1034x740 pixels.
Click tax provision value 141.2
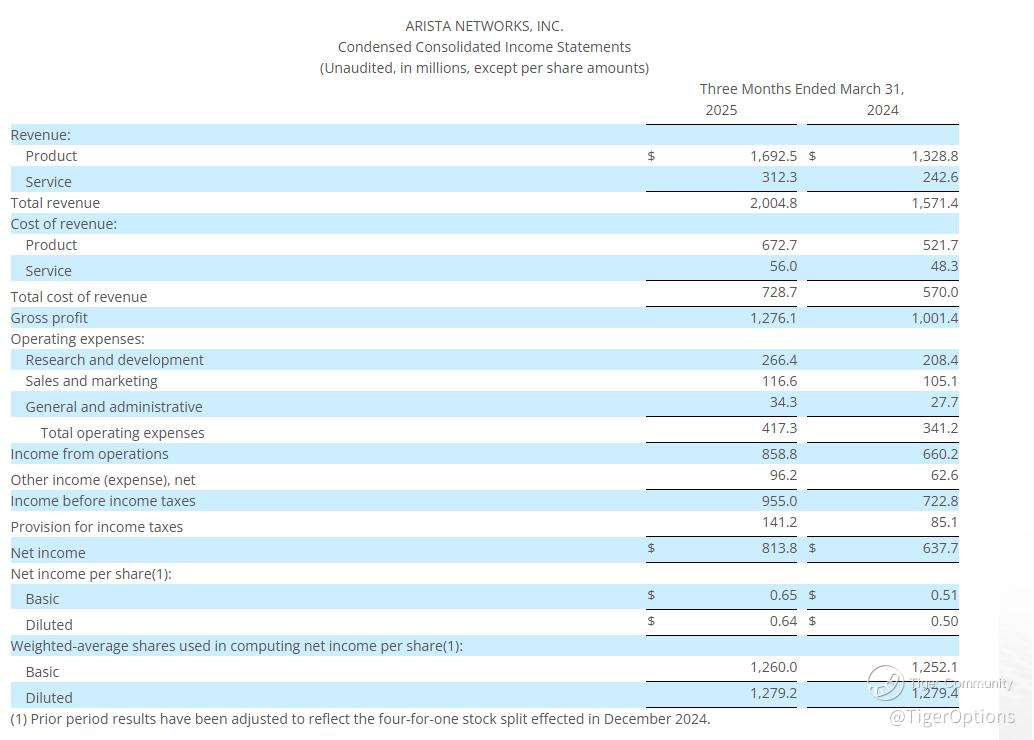779,522
